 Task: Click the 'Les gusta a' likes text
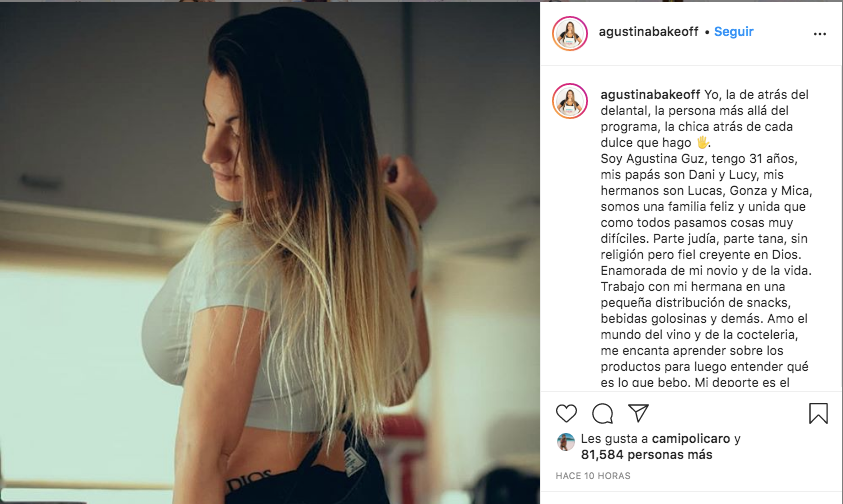615,439
